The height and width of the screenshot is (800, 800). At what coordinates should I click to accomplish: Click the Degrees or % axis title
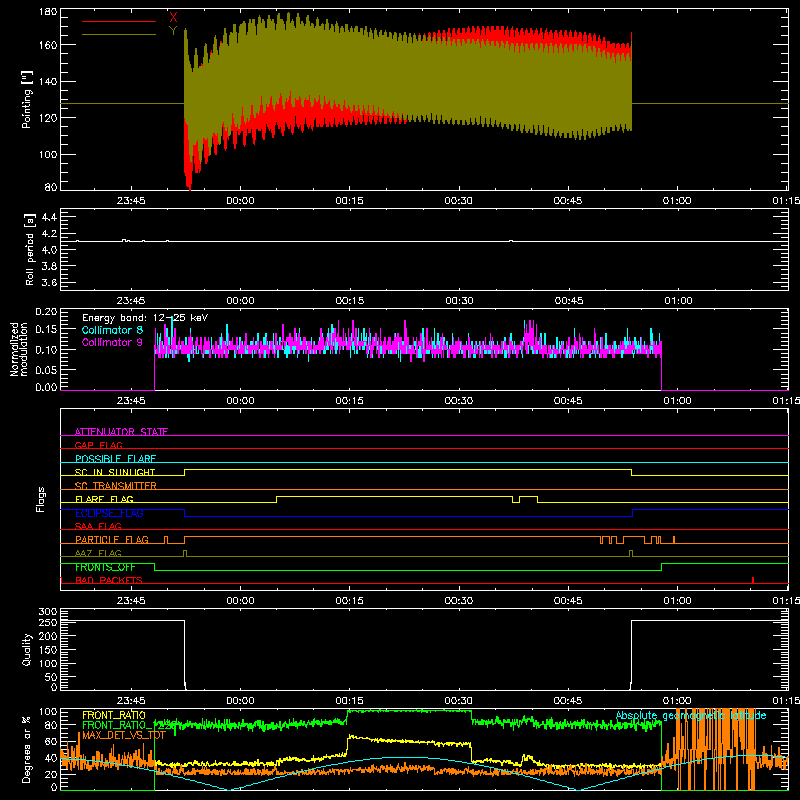click(x=27, y=749)
